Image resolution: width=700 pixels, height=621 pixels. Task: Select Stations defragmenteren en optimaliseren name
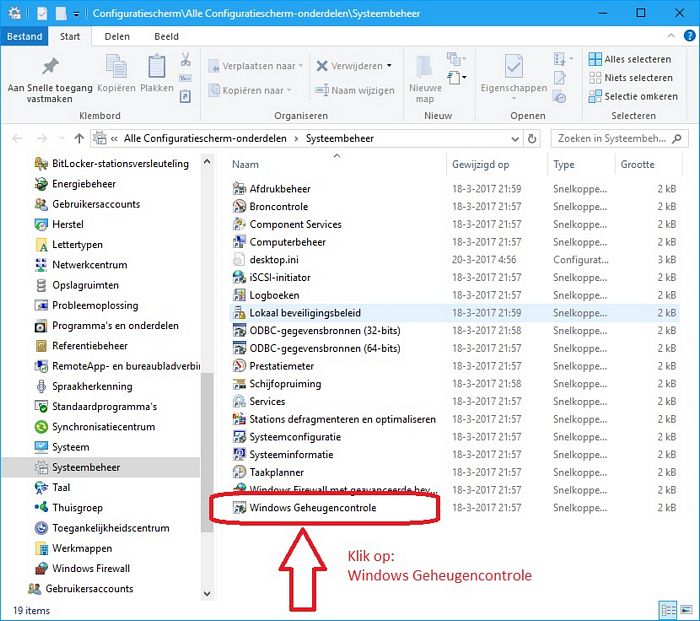342,419
